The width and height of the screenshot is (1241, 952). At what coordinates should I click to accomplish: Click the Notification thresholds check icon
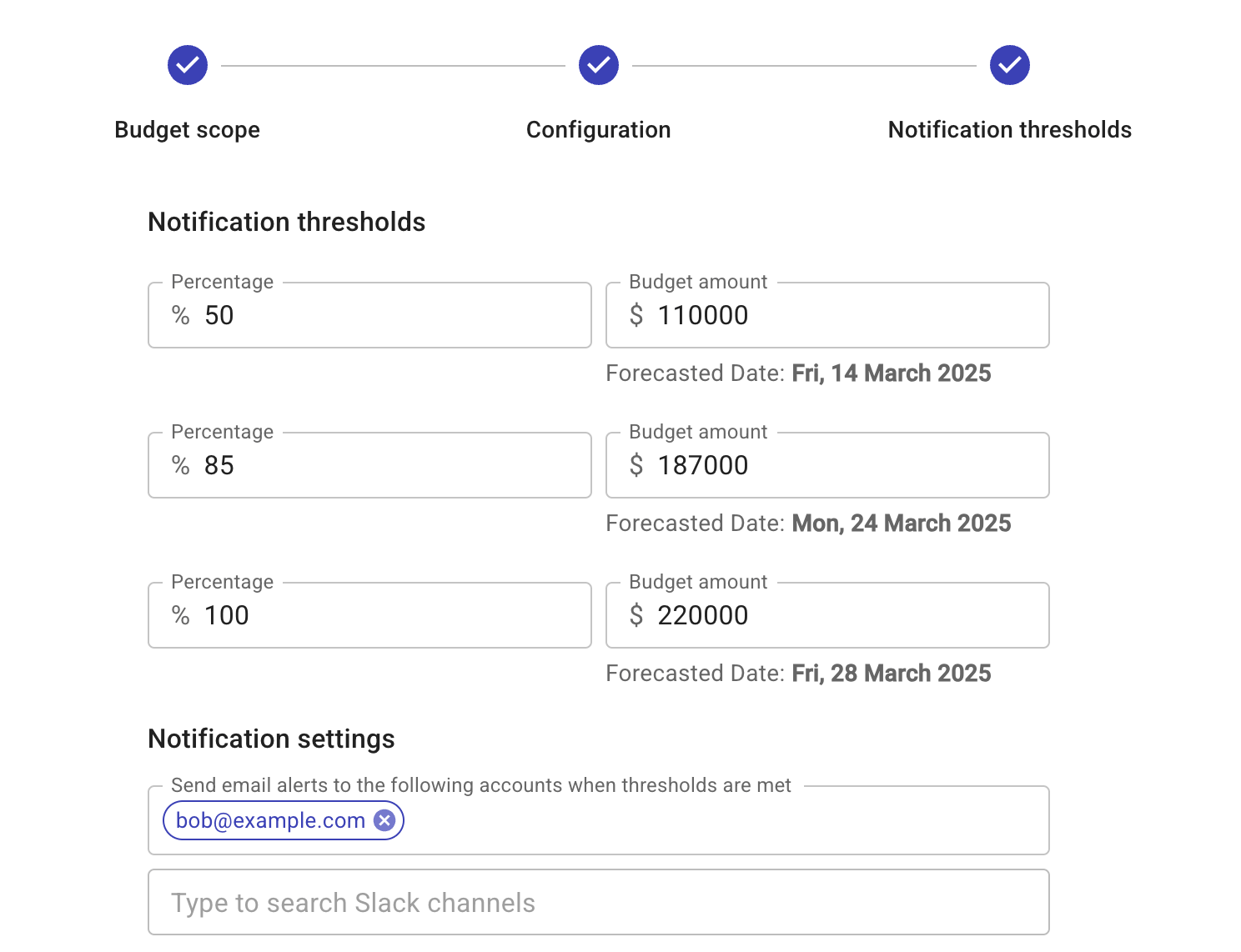click(x=1009, y=65)
